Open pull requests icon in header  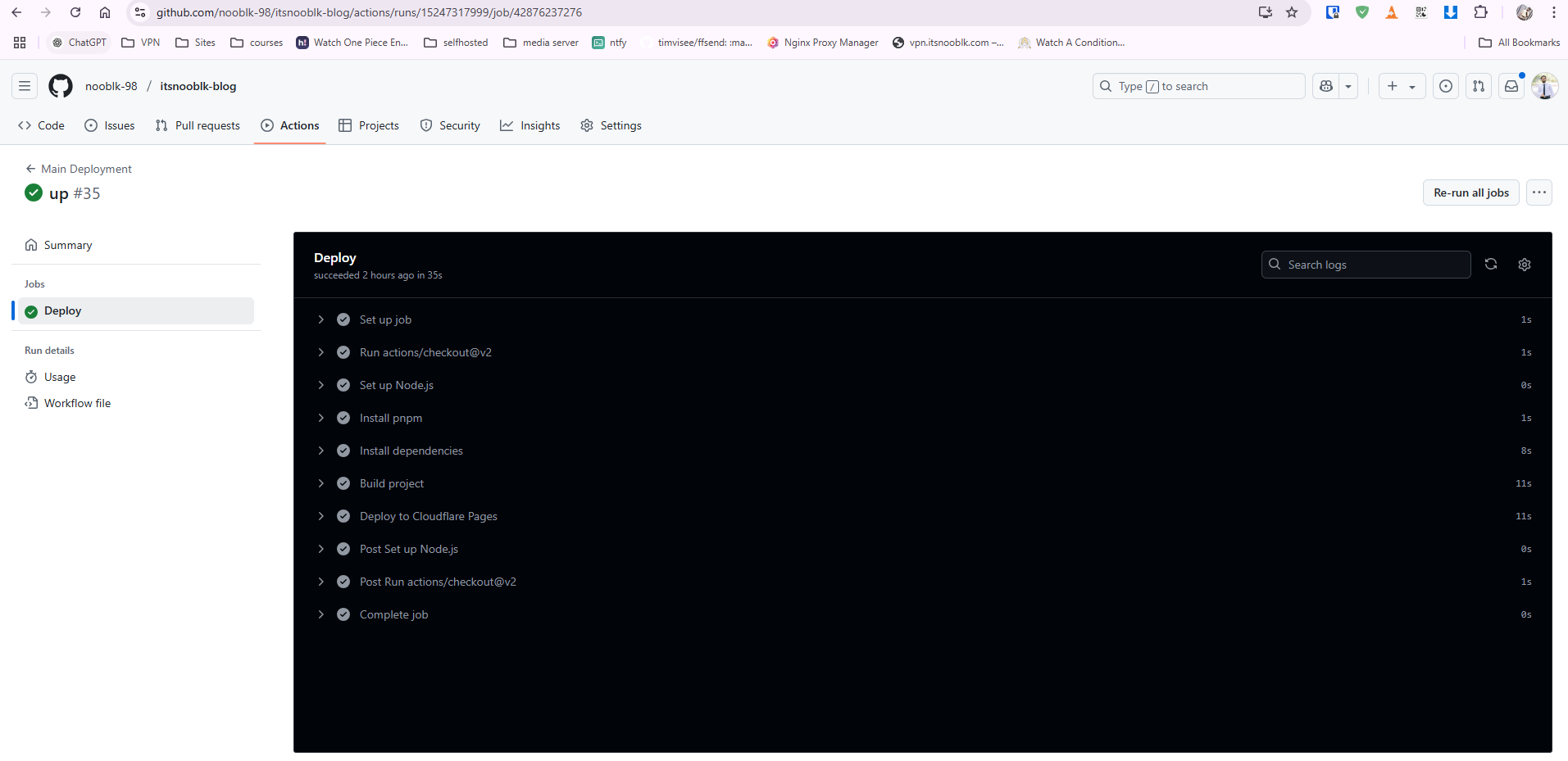pyautogui.click(x=1478, y=85)
